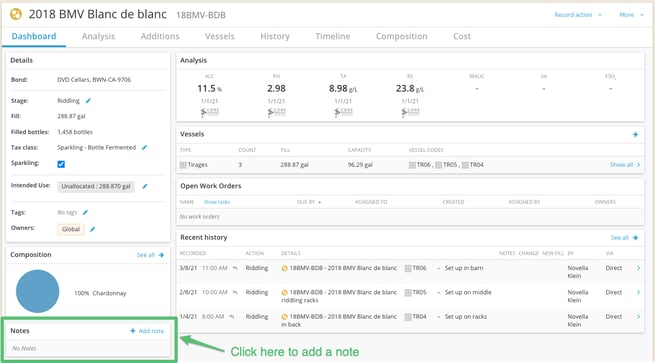Viewport: 655px width, 363px height.
Task: Click the ALC analysis trend icon
Action: [210, 112]
